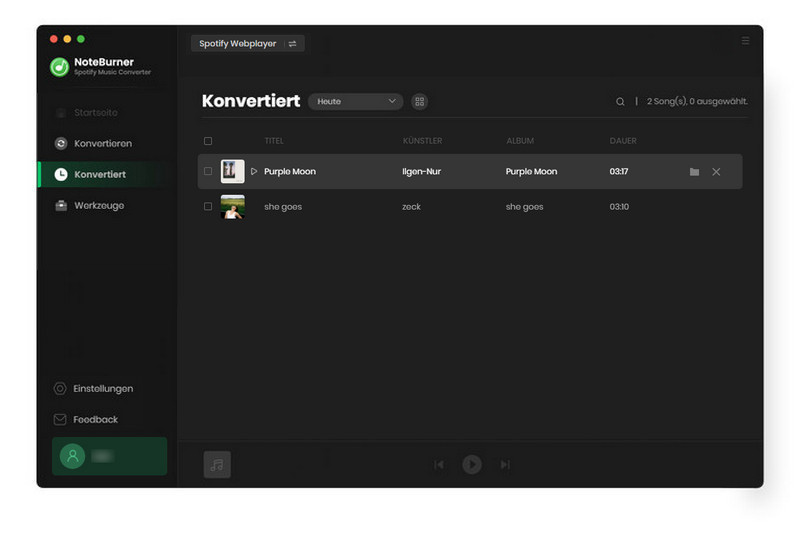
Task: Click the Konvertiert clock icon
Action: tap(61, 174)
